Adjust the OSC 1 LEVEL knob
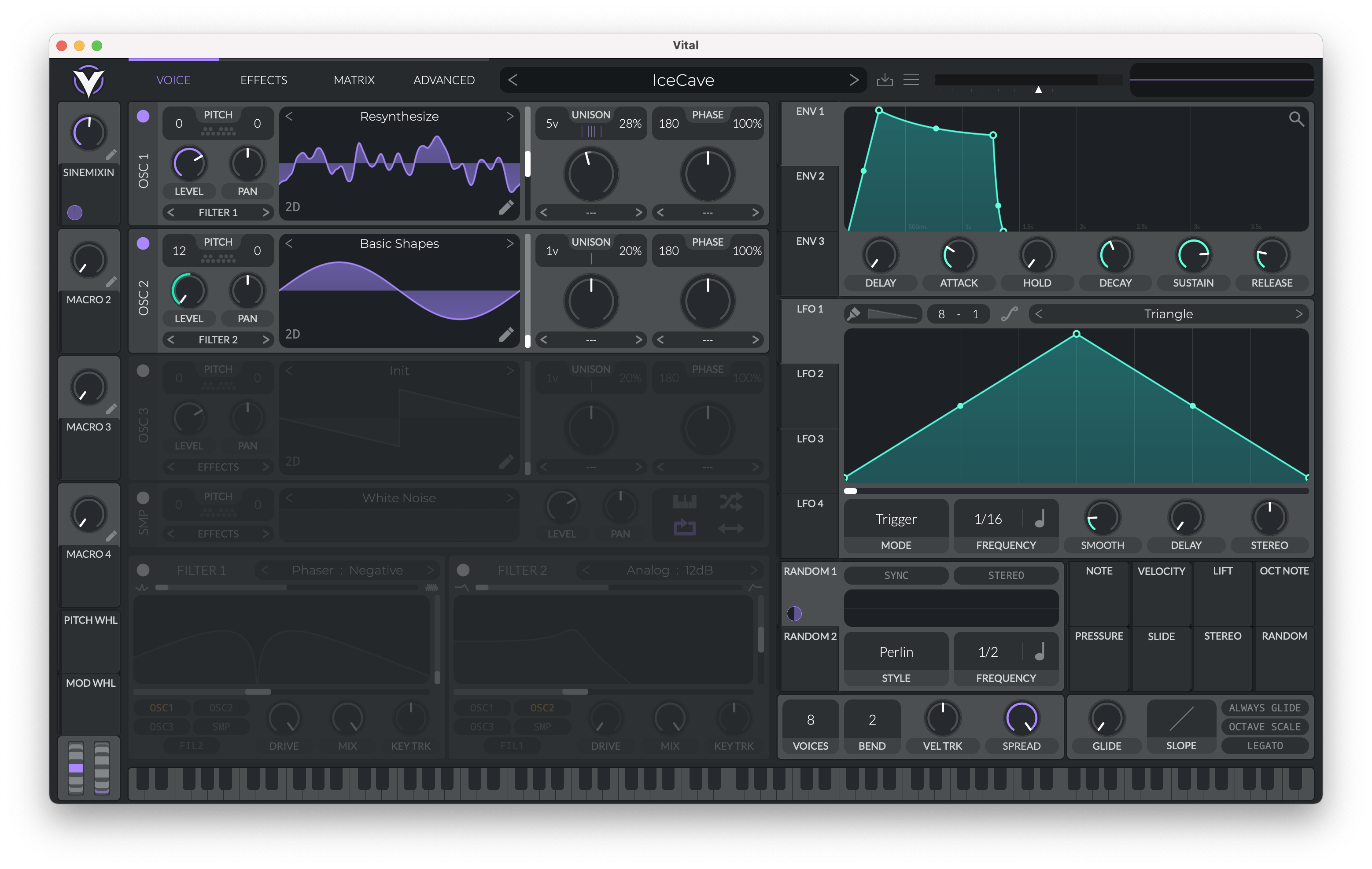1372x869 pixels. tap(188, 164)
